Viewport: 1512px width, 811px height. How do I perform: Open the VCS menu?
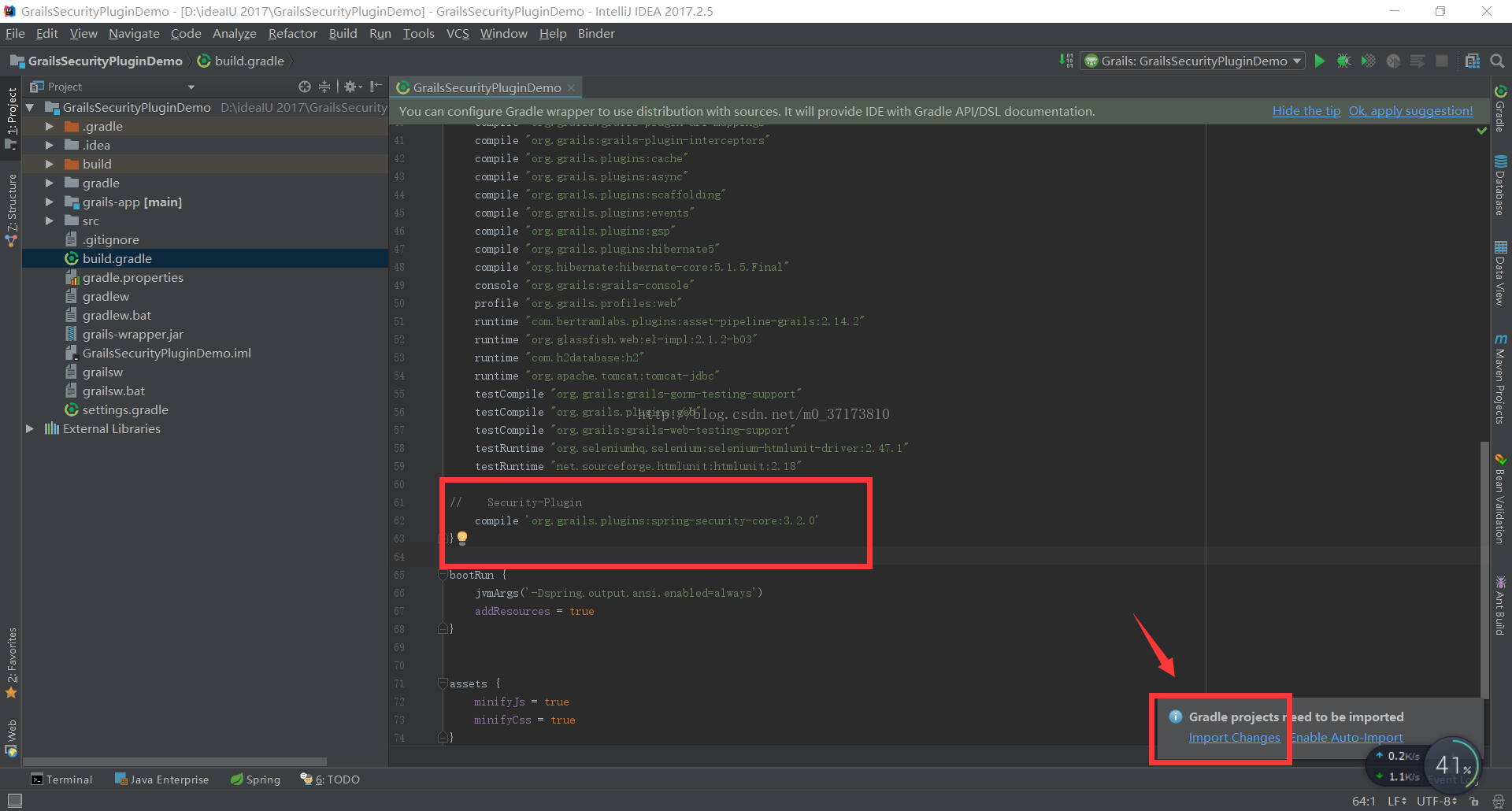pos(458,33)
